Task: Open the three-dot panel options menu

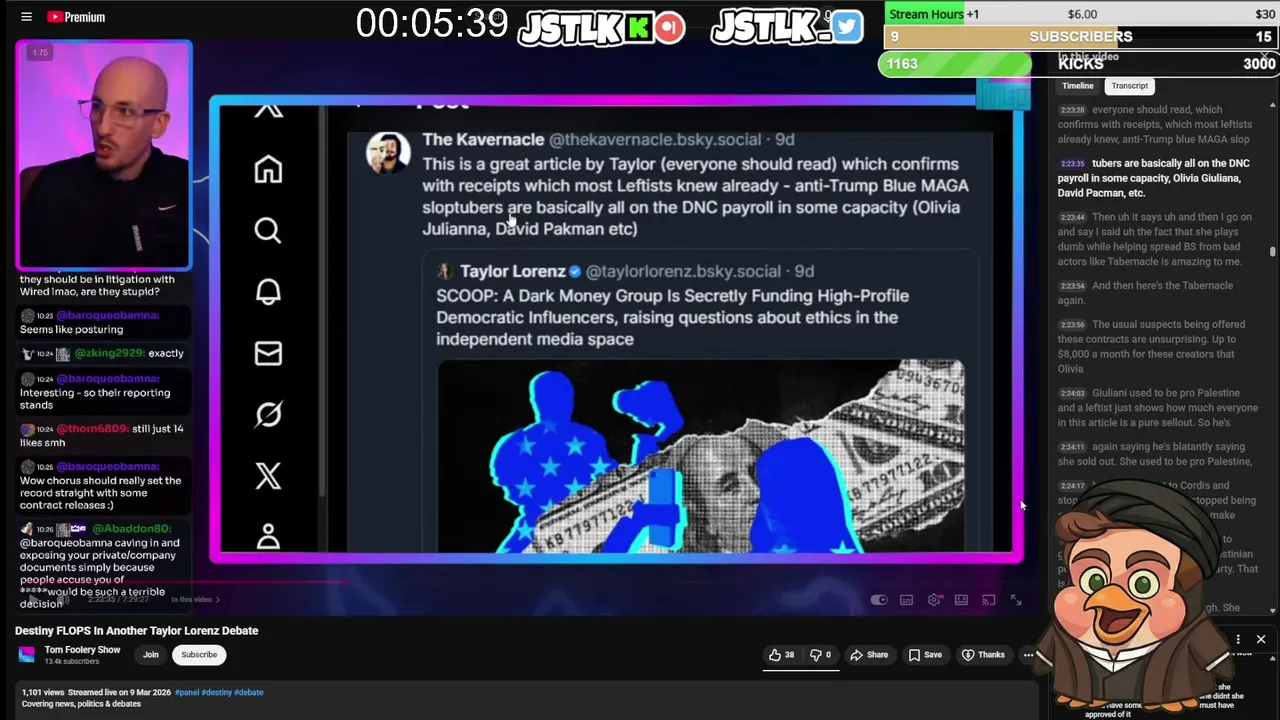Action: (x=1238, y=640)
